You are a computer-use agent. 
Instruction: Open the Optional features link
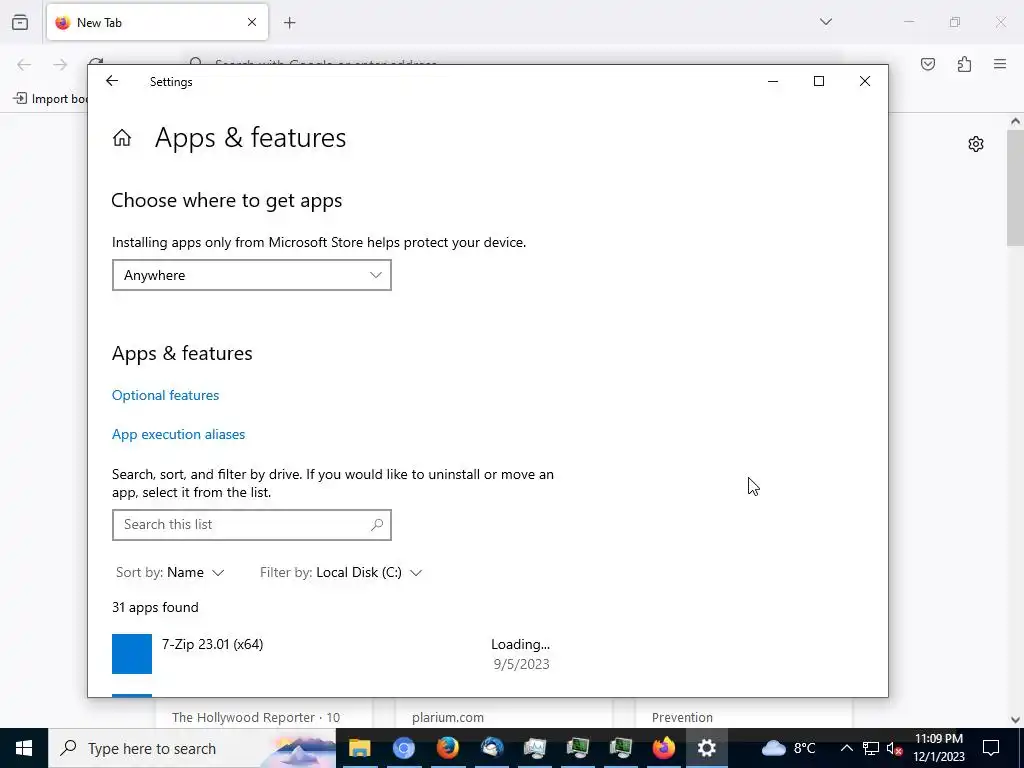(165, 395)
